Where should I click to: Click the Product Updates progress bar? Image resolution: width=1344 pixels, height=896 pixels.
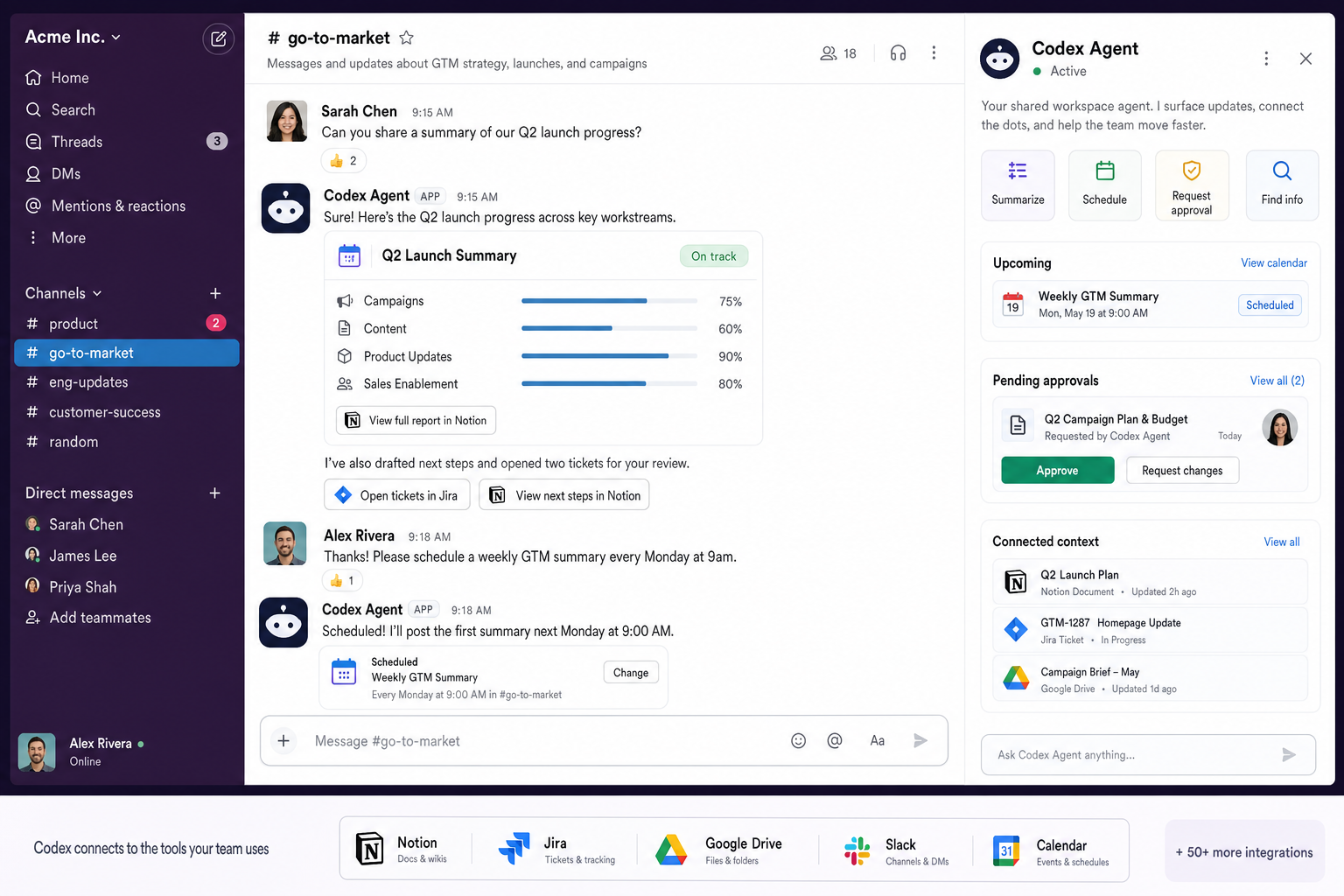click(x=609, y=356)
